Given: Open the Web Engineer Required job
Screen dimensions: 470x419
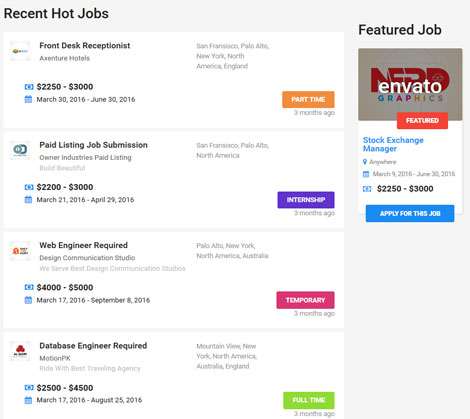Looking at the screenshot, I should click(x=83, y=245).
